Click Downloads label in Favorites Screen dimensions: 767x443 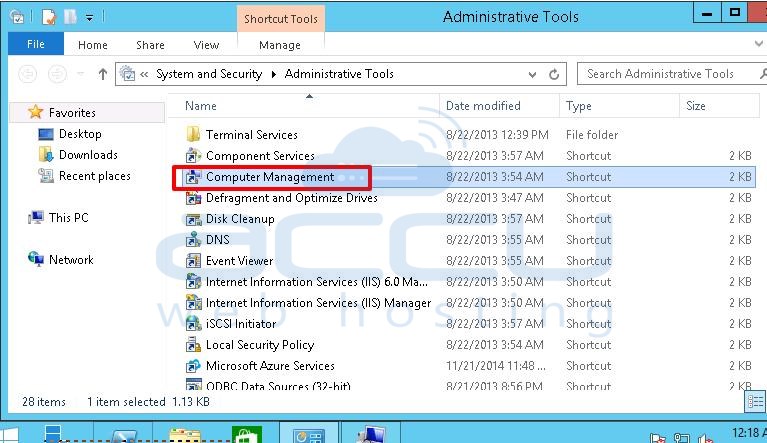point(88,155)
